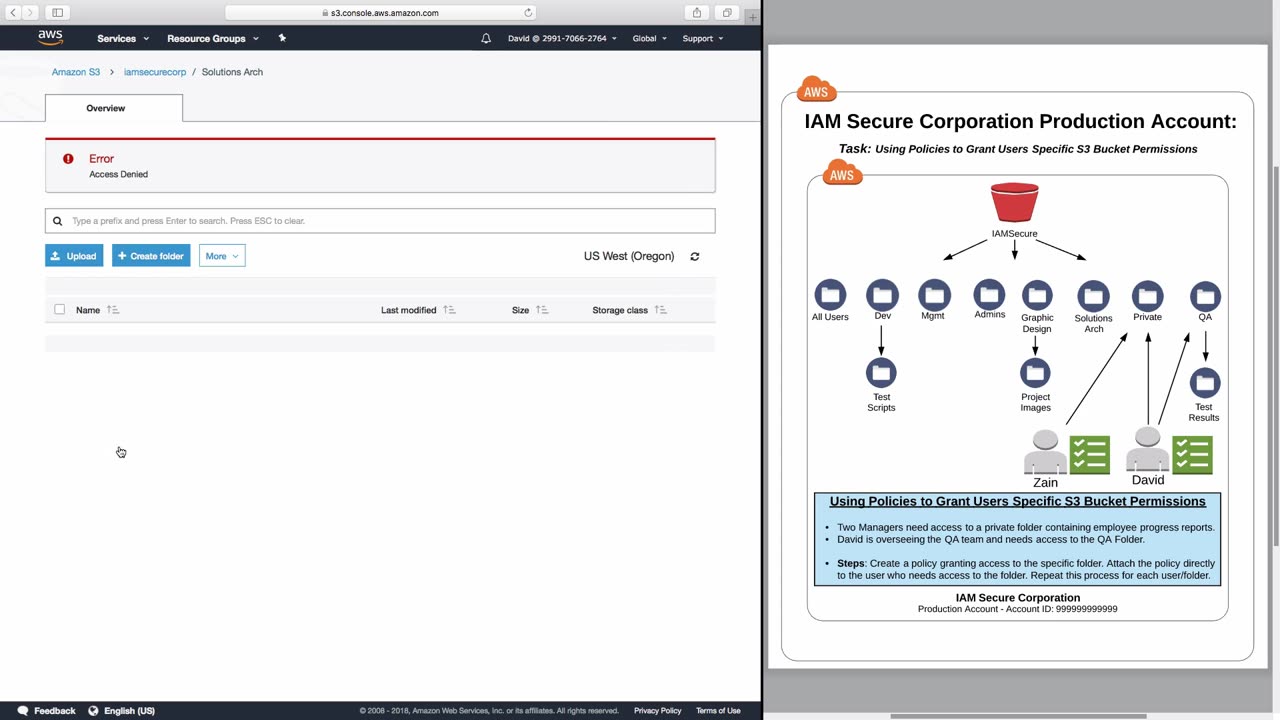Sort objects by Last modified arrows
Viewport: 1280px width, 720px height.
[450, 310]
